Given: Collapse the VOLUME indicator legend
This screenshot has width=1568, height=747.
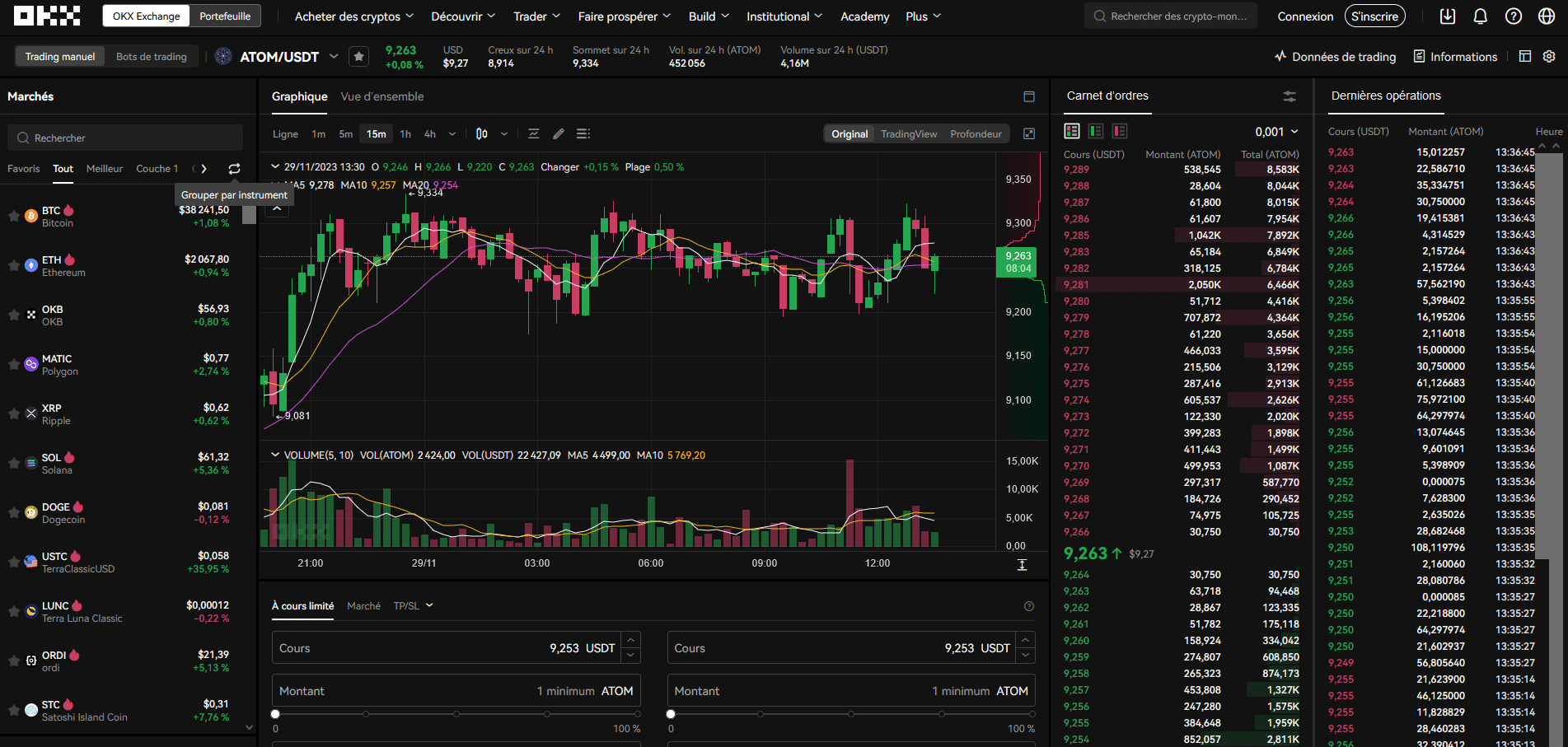Looking at the screenshot, I should (275, 455).
